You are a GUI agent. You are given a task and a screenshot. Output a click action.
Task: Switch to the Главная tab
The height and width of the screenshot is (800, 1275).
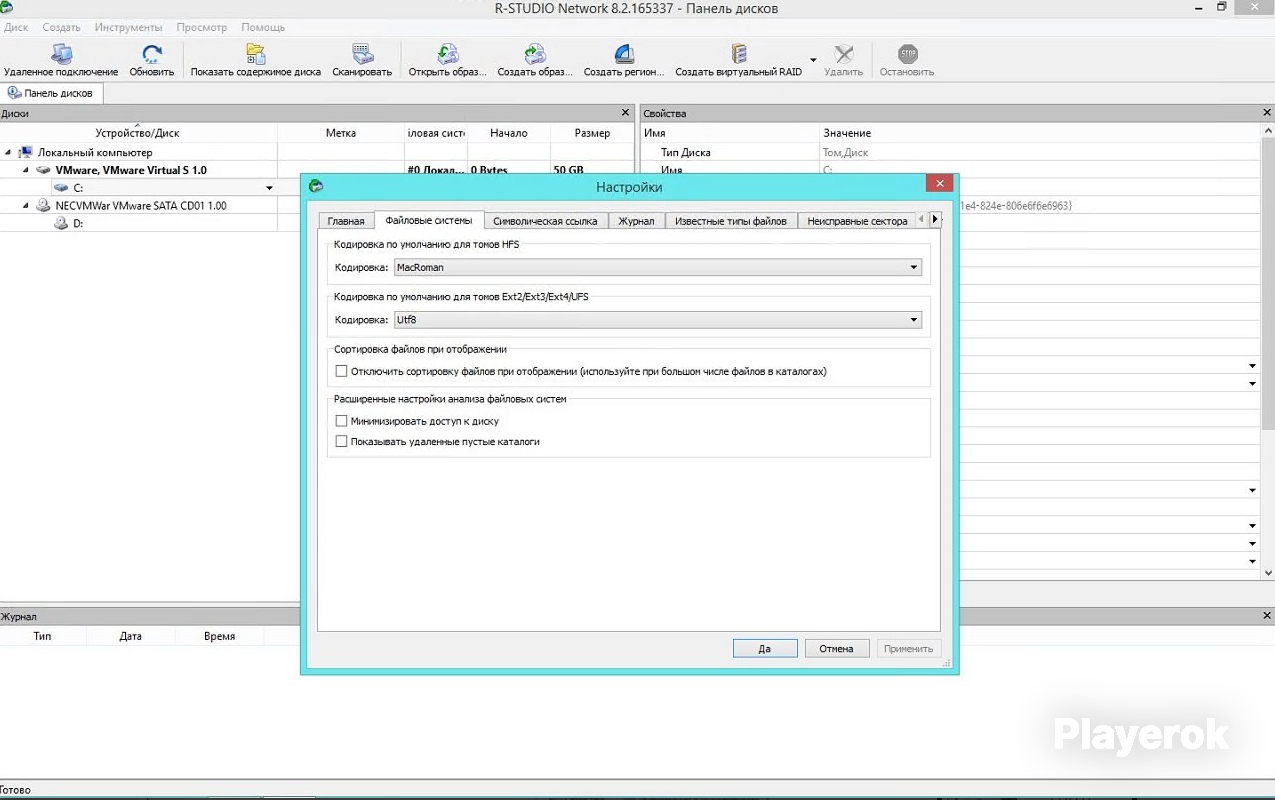coord(346,221)
